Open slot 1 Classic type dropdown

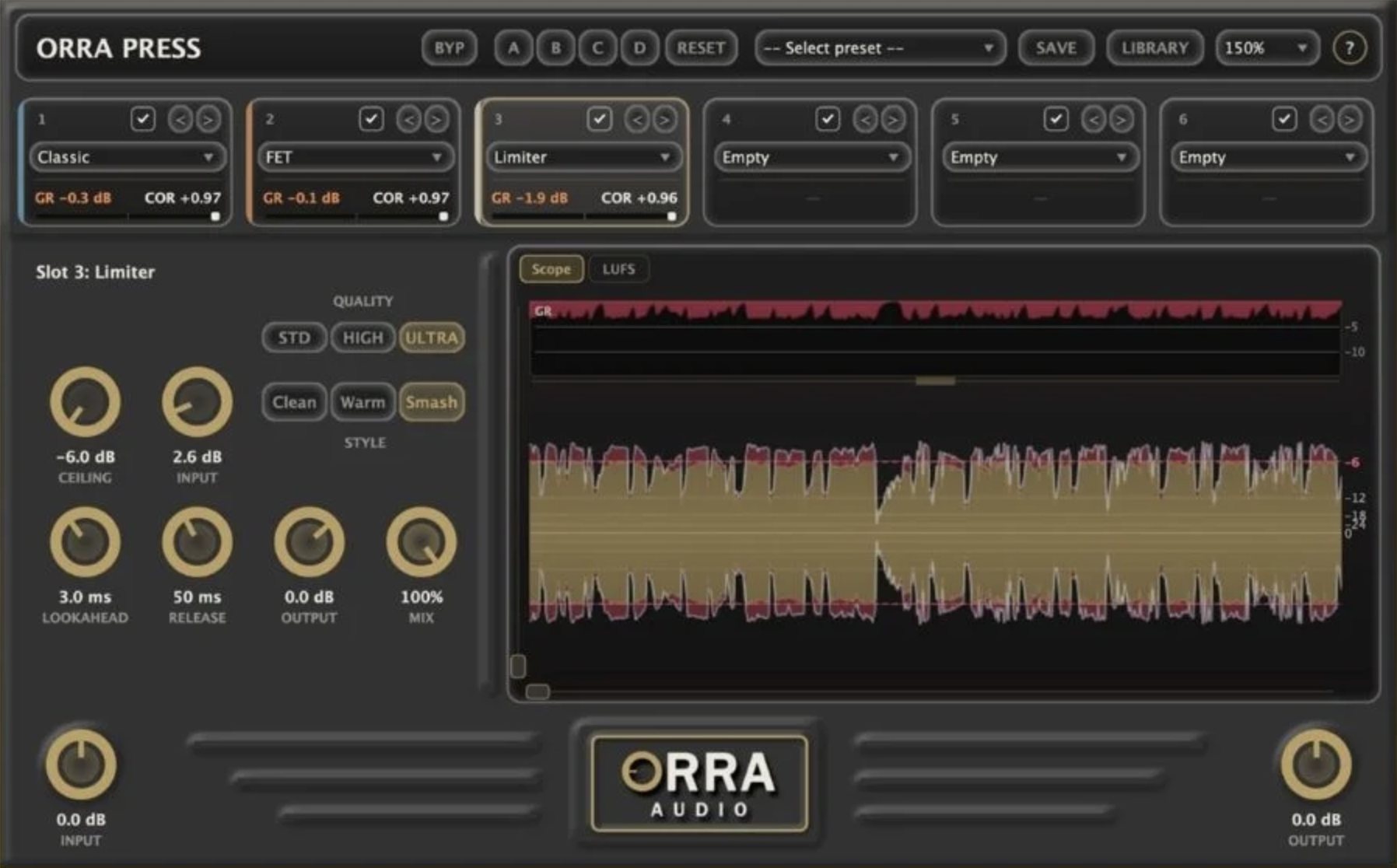(x=127, y=157)
